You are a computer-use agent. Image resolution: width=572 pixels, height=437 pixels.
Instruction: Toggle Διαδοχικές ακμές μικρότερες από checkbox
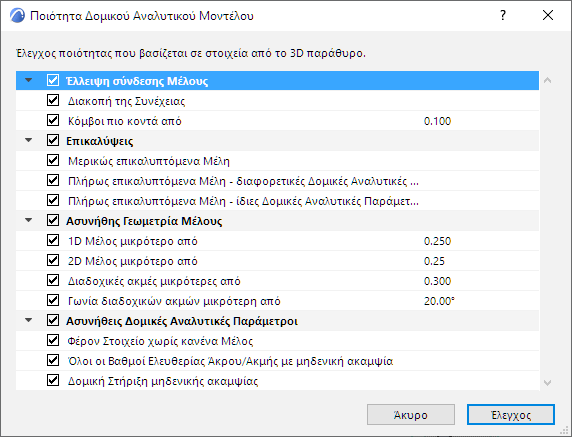[x=53, y=281]
